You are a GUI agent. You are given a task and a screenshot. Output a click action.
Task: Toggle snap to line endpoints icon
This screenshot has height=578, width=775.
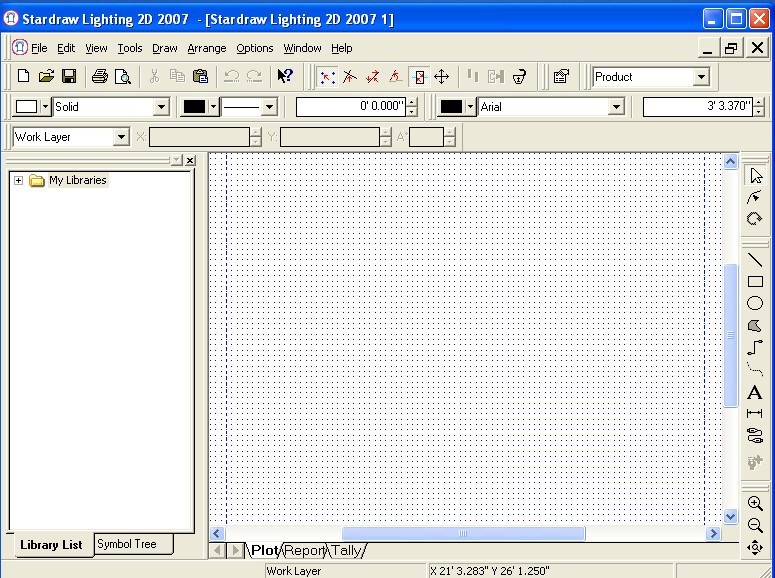click(x=373, y=77)
